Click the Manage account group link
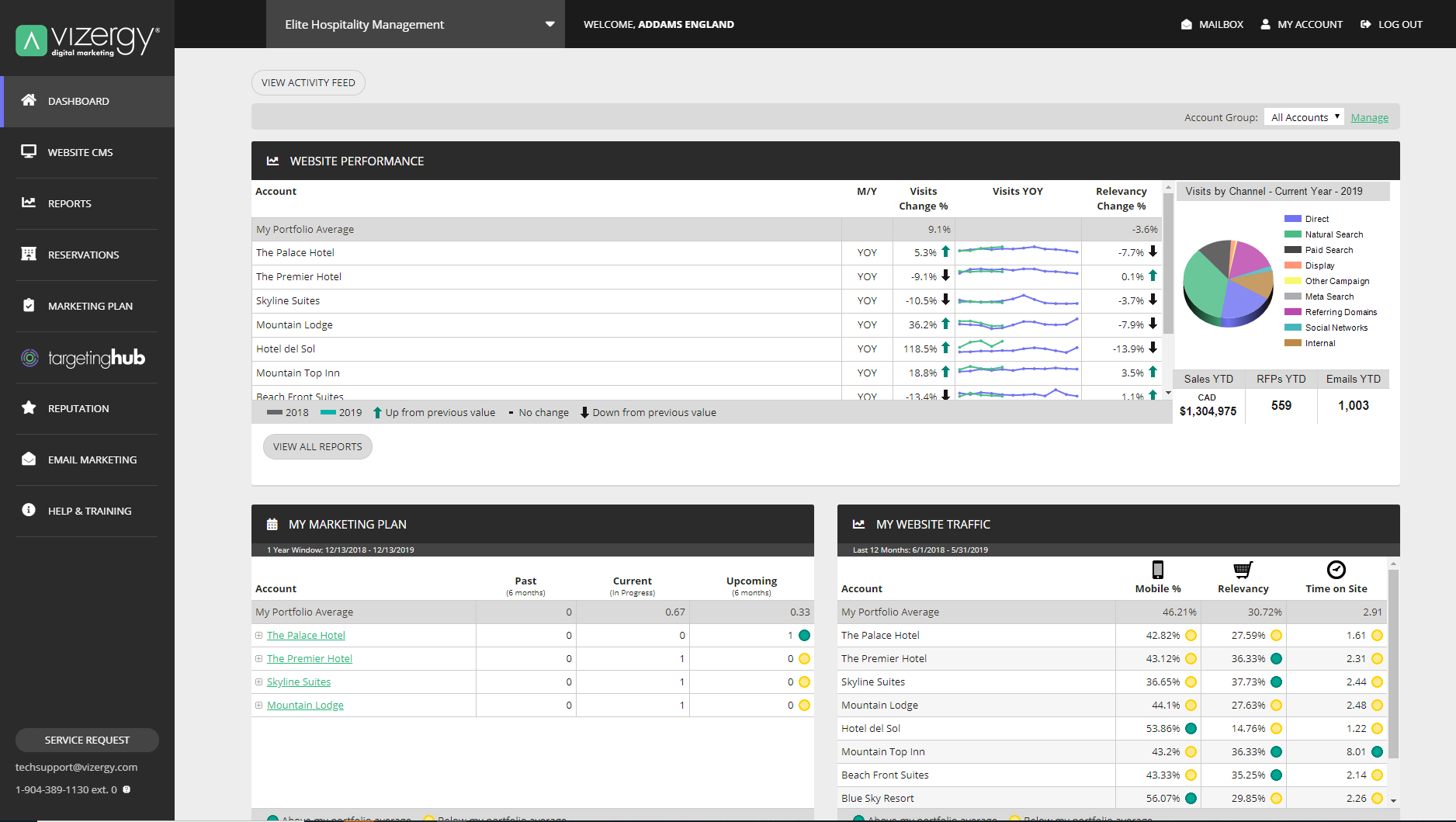 pyautogui.click(x=1369, y=117)
